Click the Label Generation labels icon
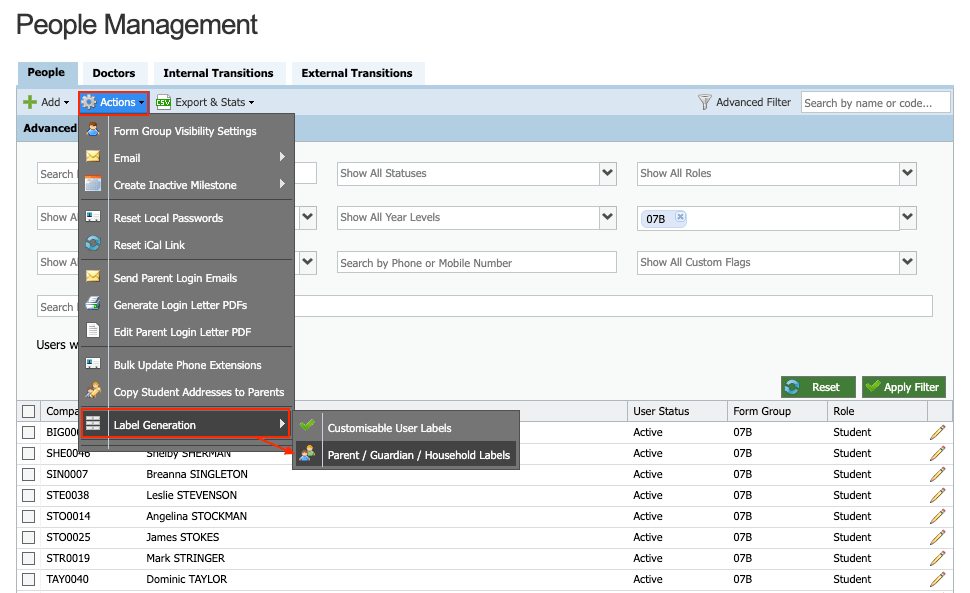The width and height of the screenshot is (970, 593). point(93,424)
